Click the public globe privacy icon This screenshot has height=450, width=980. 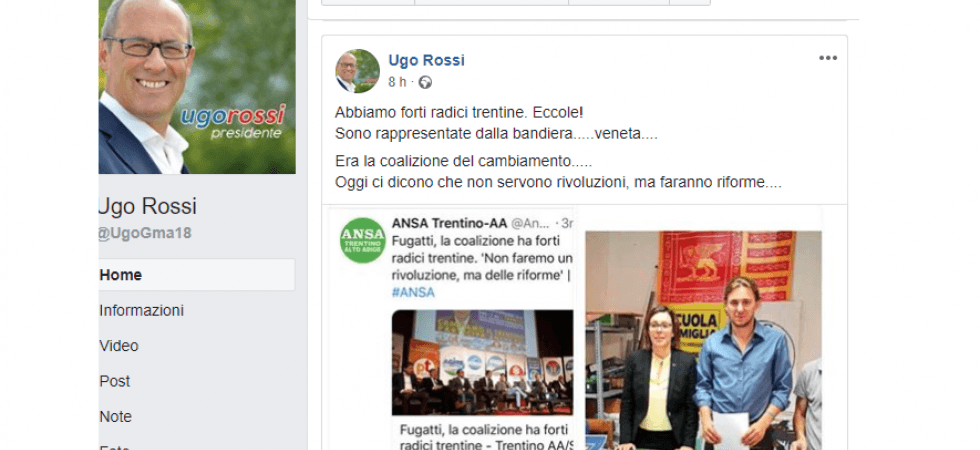pyautogui.click(x=425, y=82)
